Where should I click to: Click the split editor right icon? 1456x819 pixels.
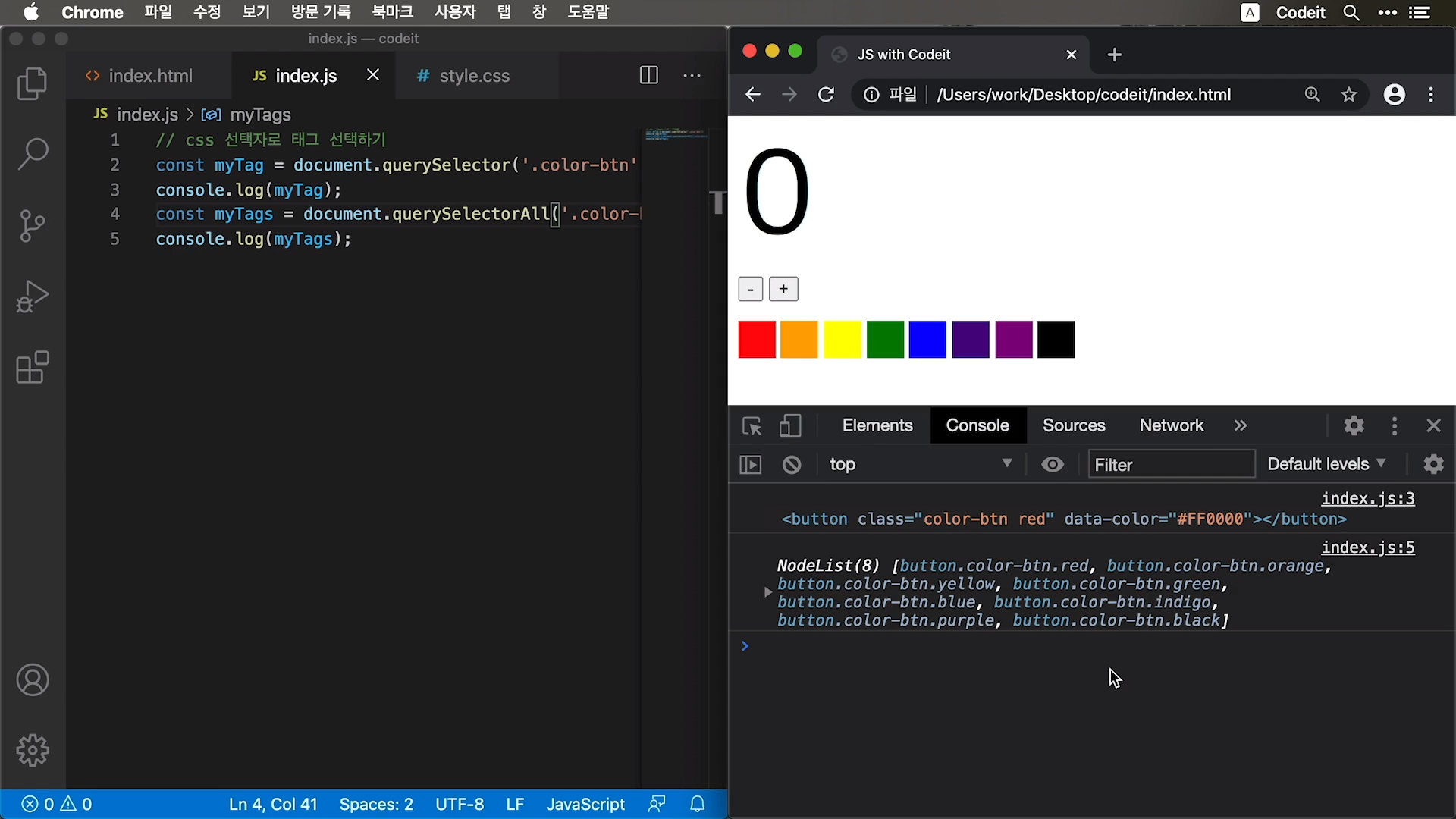pos(648,75)
